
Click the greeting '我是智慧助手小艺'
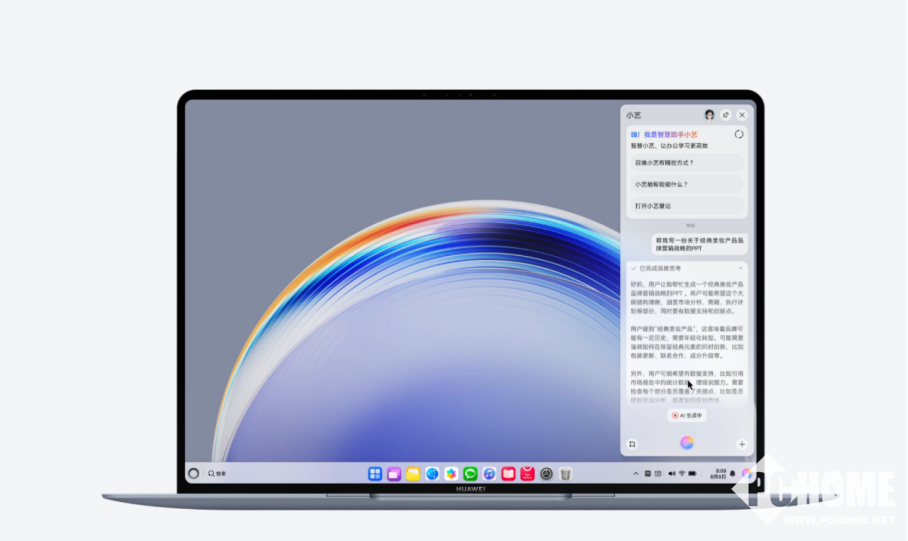tap(671, 134)
